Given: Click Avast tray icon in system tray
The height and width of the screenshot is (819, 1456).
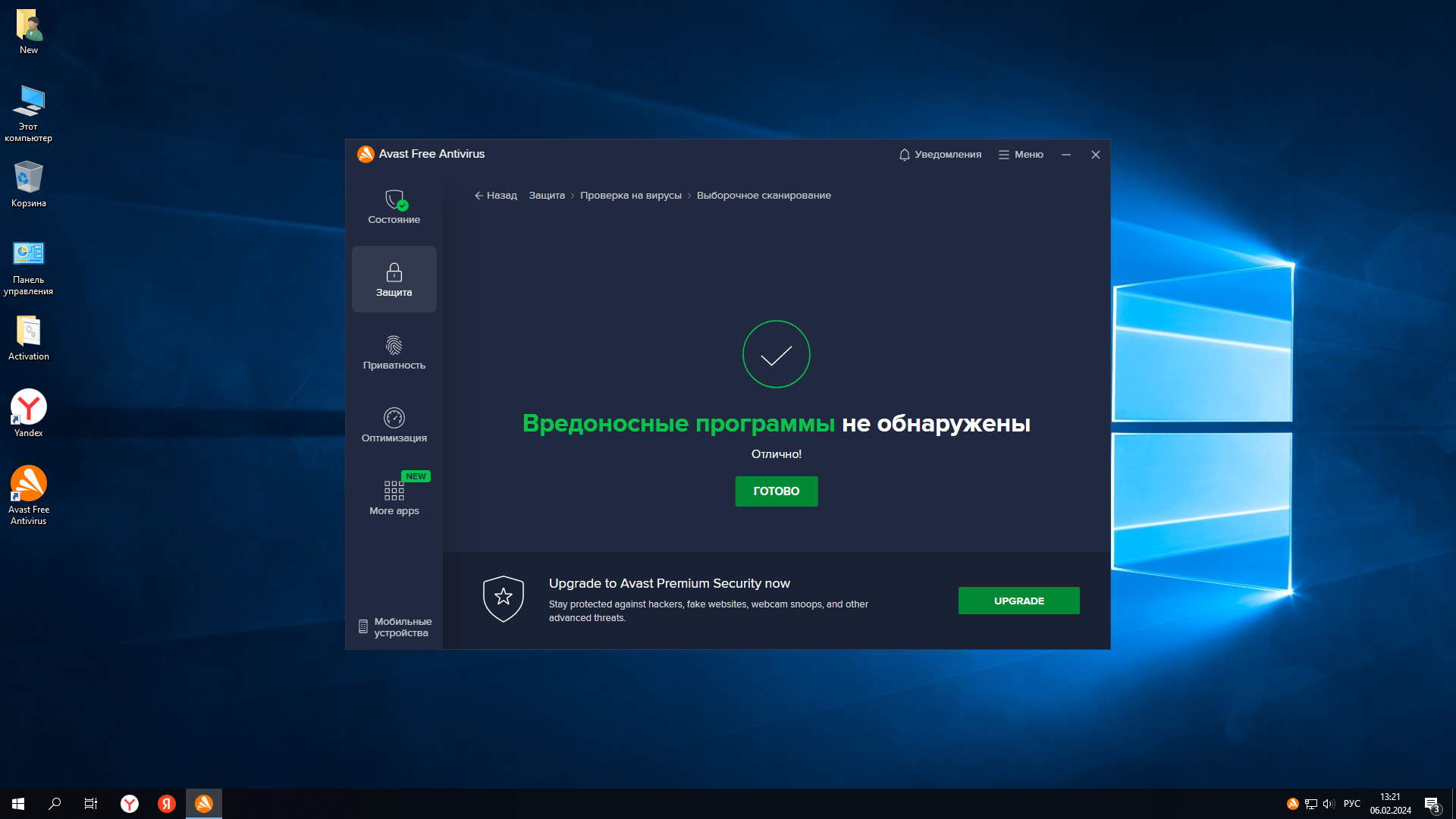Looking at the screenshot, I should pyautogui.click(x=1292, y=804).
